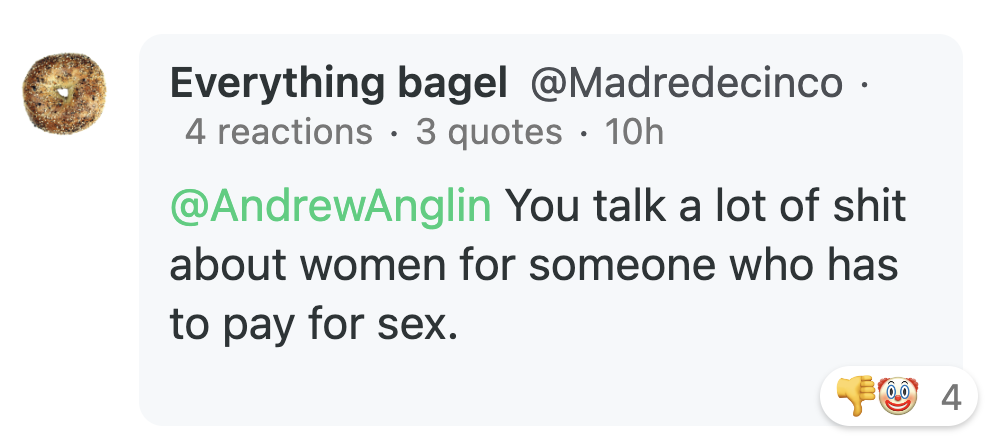This screenshot has height=448, width=994.
Task: Click empty card area left of reaction emojis
Action: [500, 390]
